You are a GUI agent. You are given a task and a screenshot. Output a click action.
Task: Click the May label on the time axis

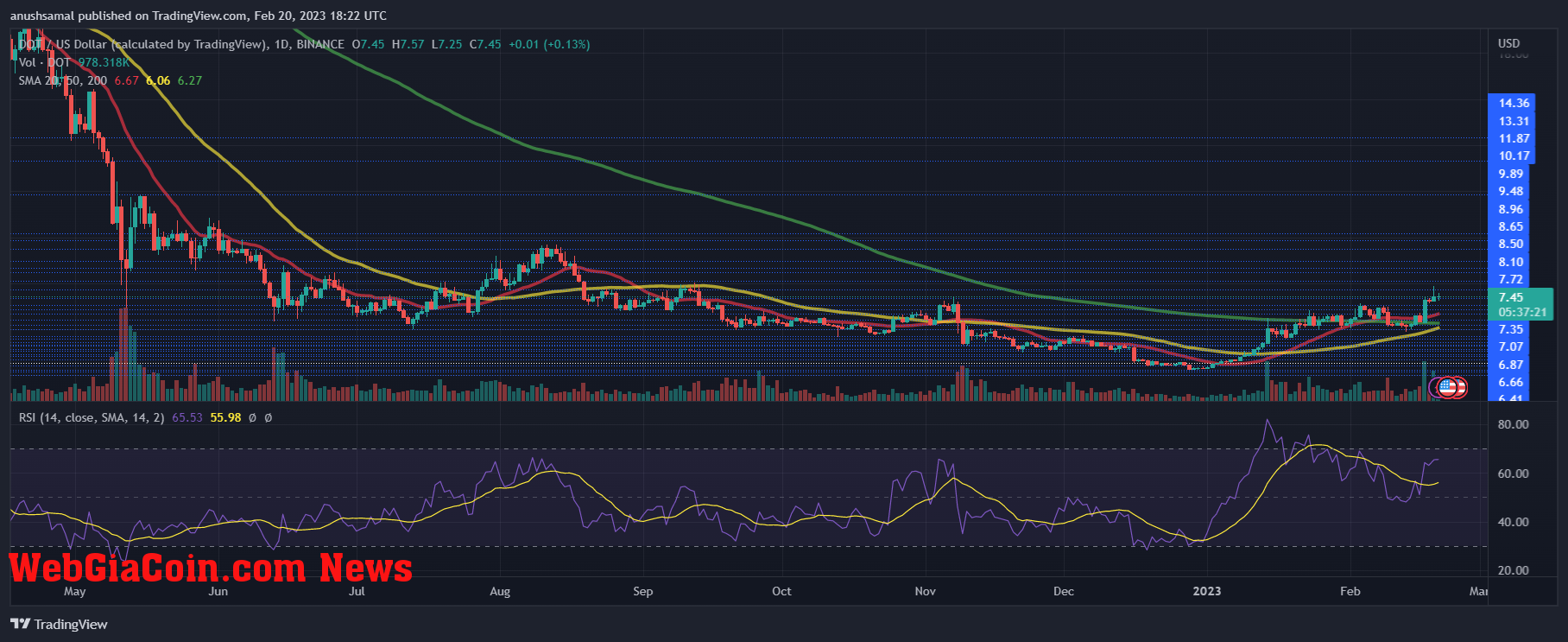(75, 591)
